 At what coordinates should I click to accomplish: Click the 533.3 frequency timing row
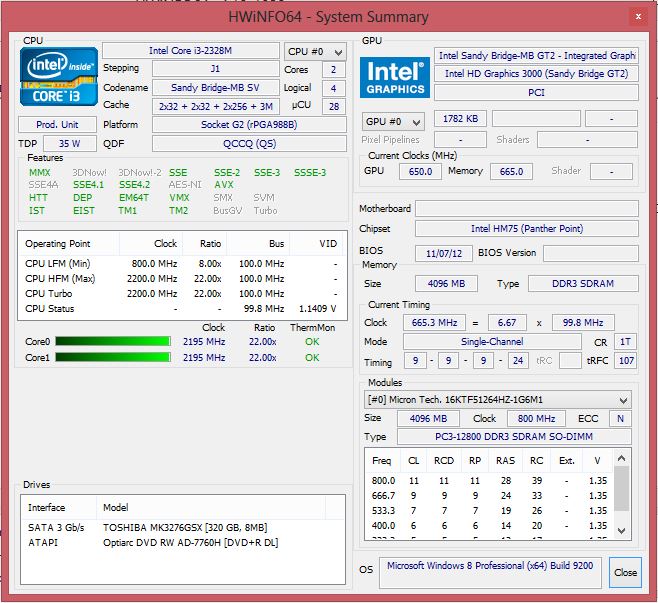[x=490, y=511]
